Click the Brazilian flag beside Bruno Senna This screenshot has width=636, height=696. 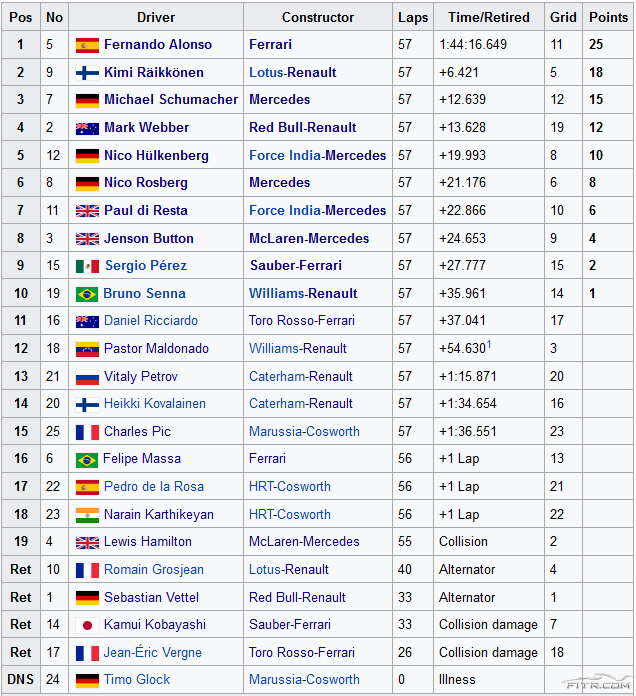87,294
